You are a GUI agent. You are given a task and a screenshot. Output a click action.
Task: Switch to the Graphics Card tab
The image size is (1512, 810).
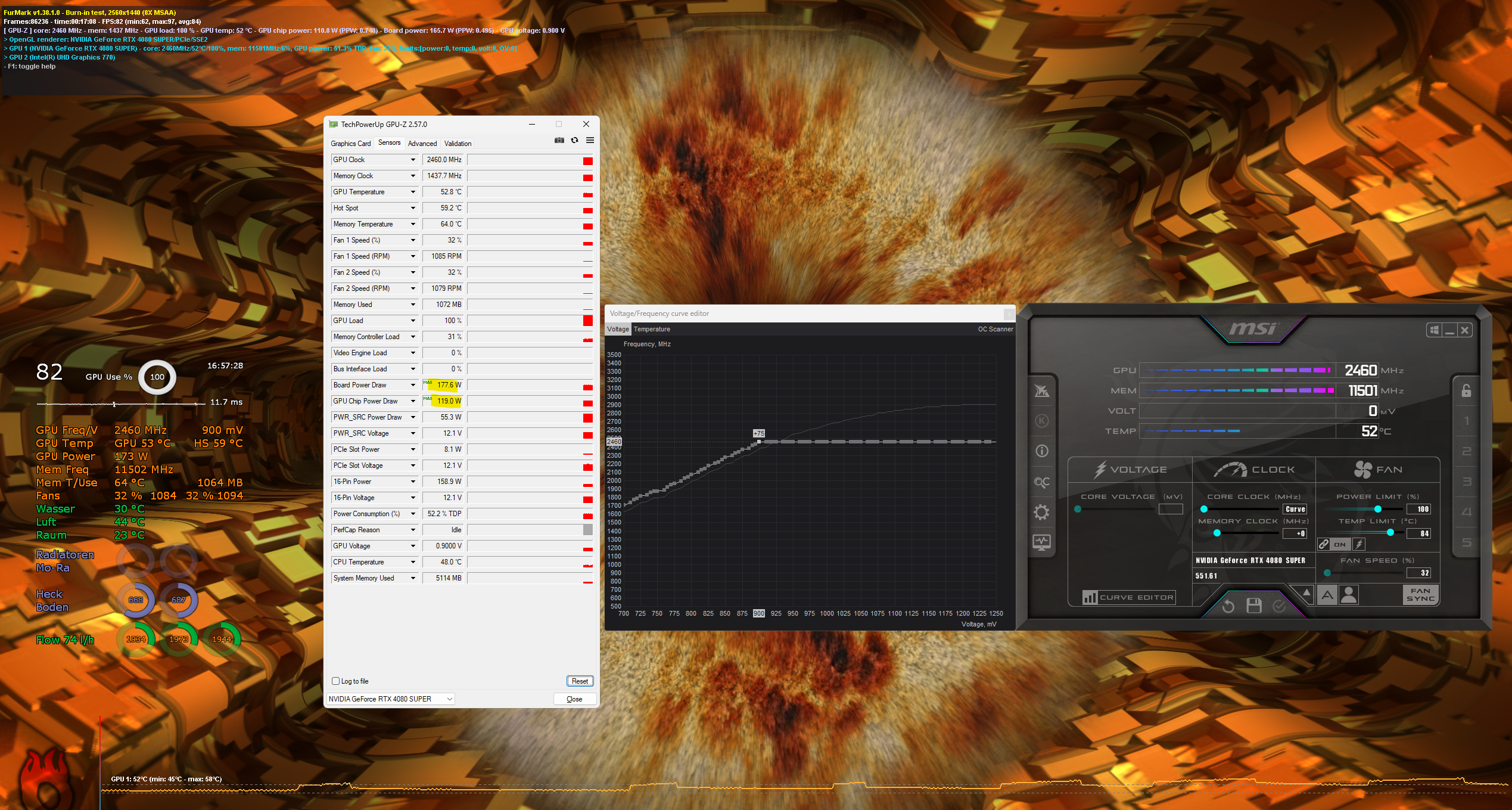coord(350,144)
